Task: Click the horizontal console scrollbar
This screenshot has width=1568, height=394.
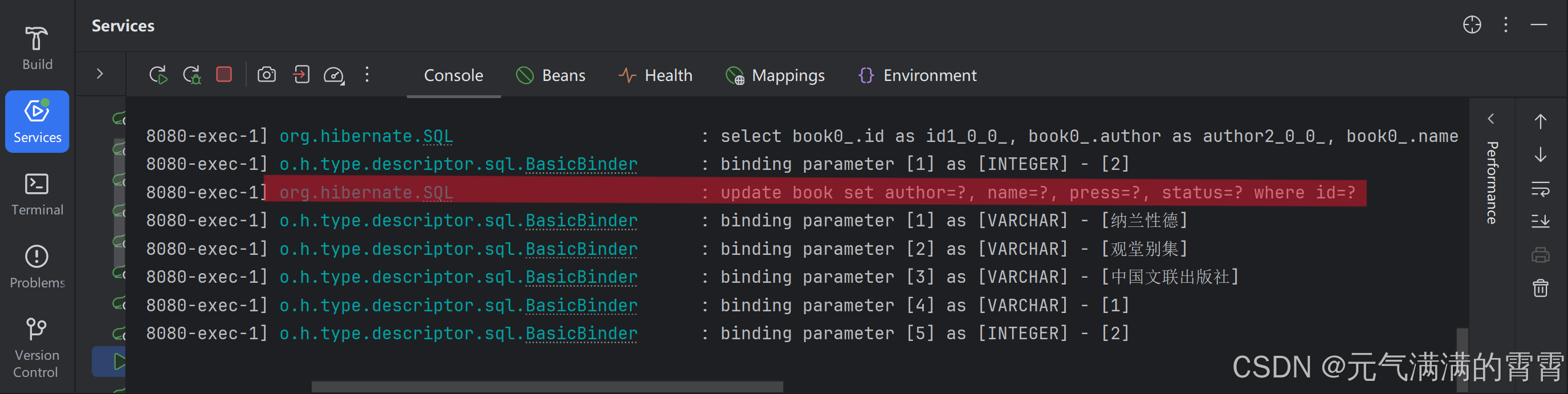Action: pyautogui.click(x=547, y=387)
